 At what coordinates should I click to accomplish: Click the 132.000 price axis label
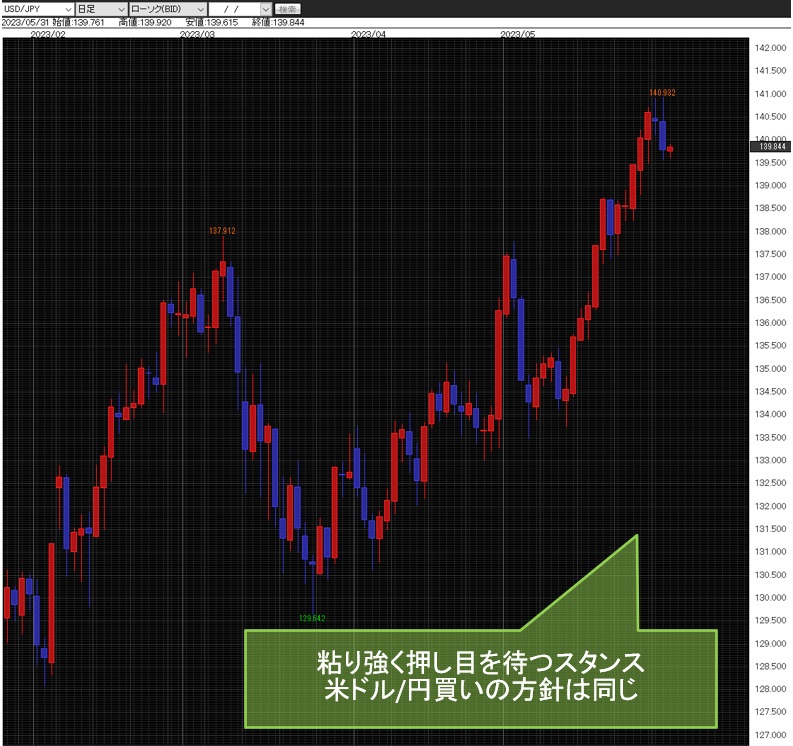pyautogui.click(x=770, y=506)
